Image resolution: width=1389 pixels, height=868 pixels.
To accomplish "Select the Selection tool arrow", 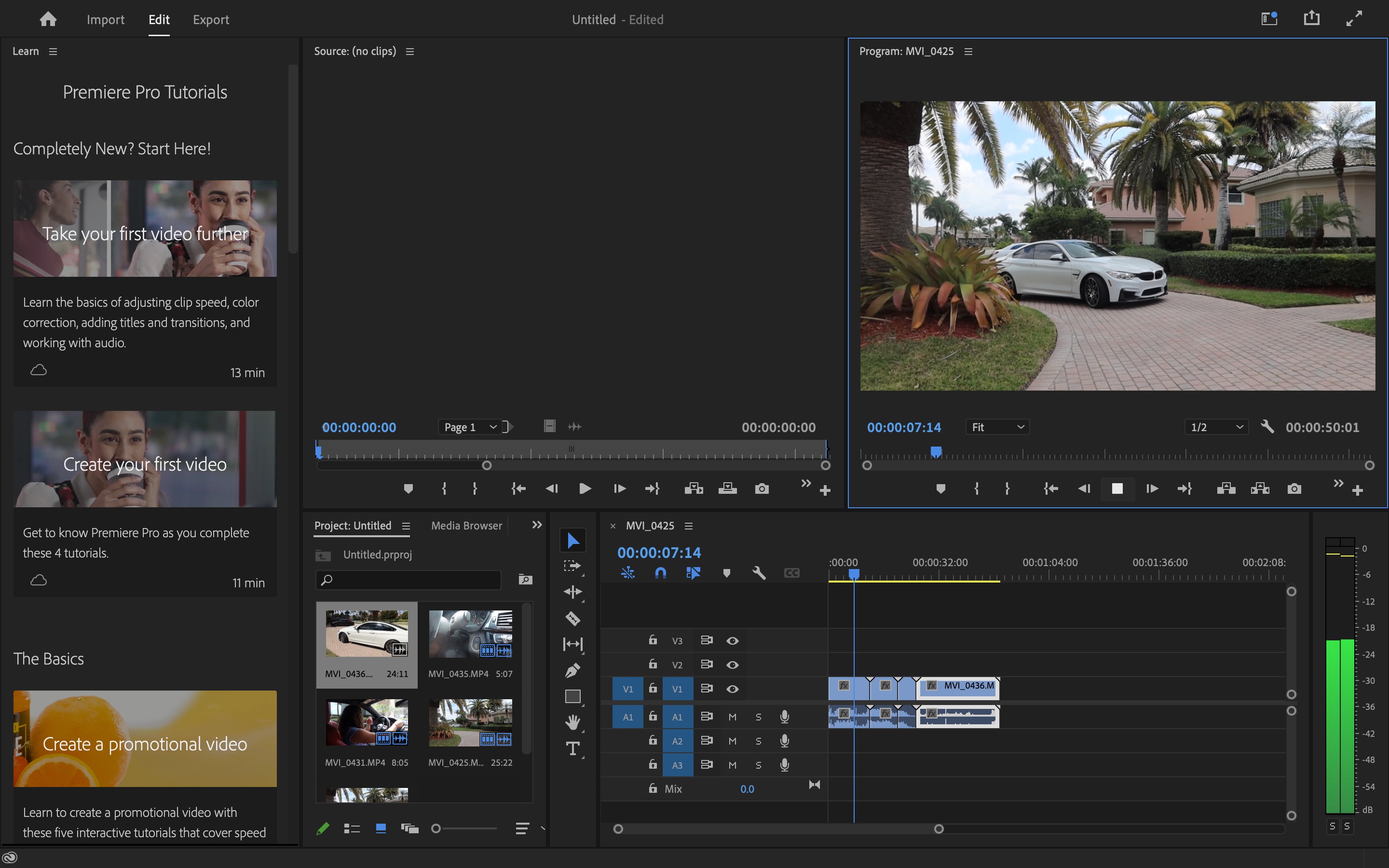I will coord(573,540).
